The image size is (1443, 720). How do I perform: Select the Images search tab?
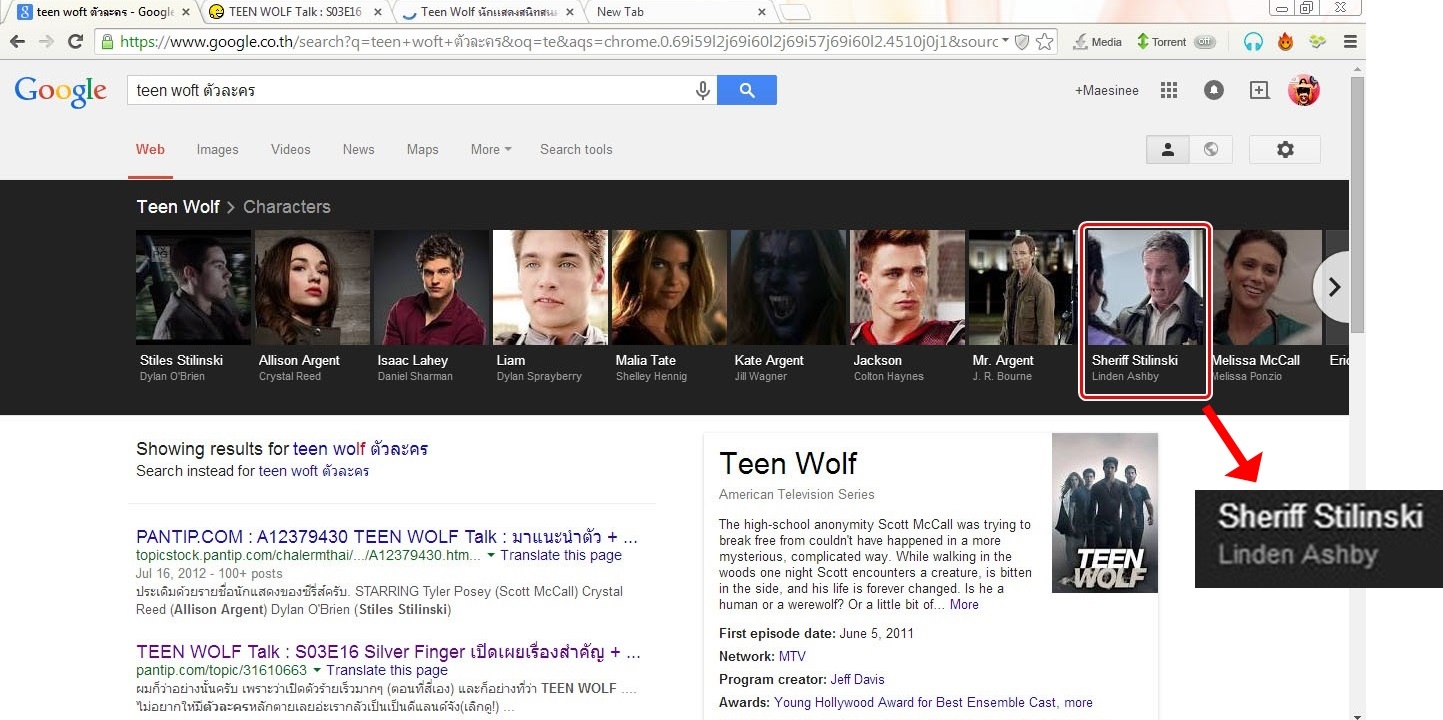point(217,149)
